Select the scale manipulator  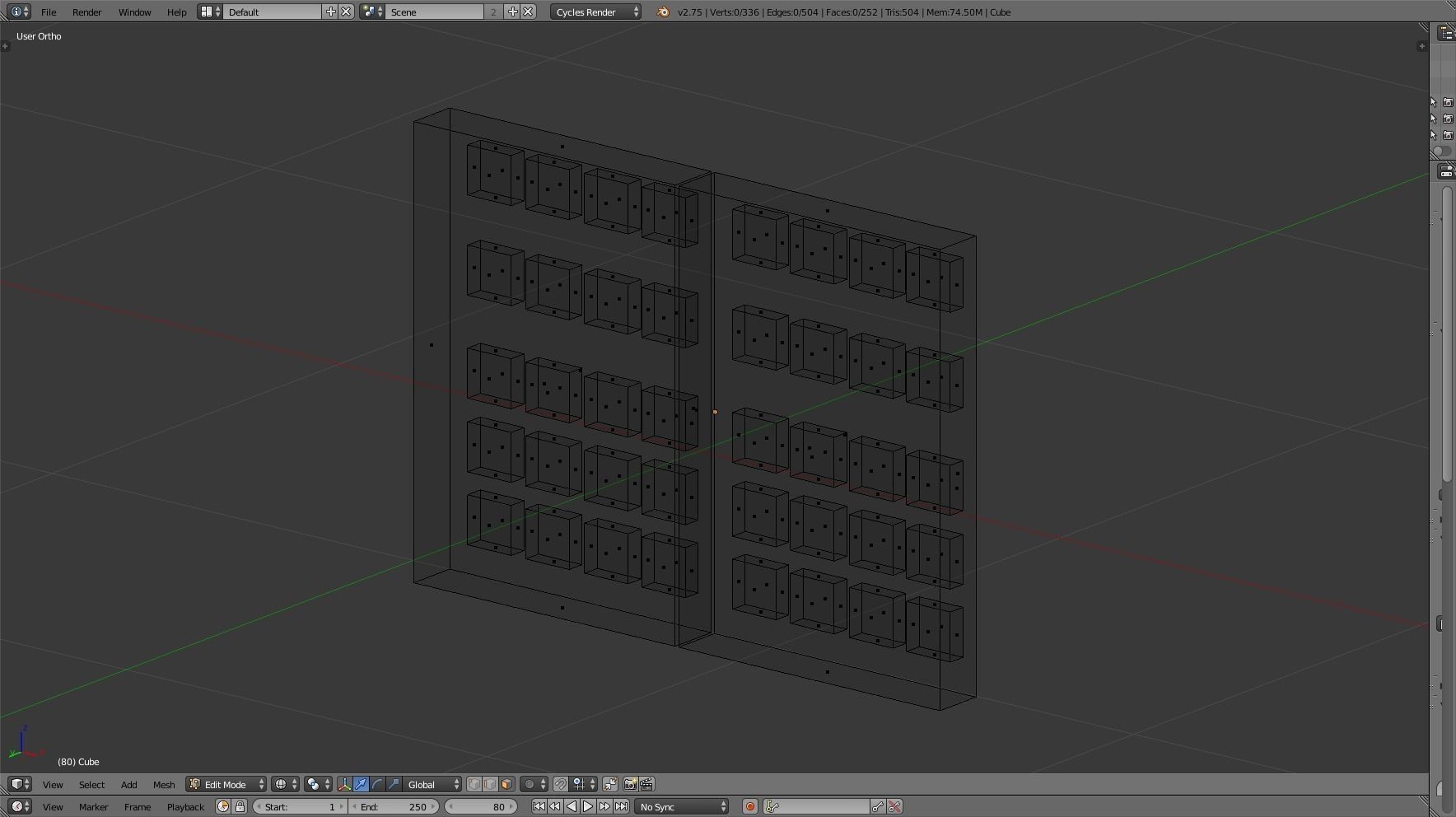394,784
